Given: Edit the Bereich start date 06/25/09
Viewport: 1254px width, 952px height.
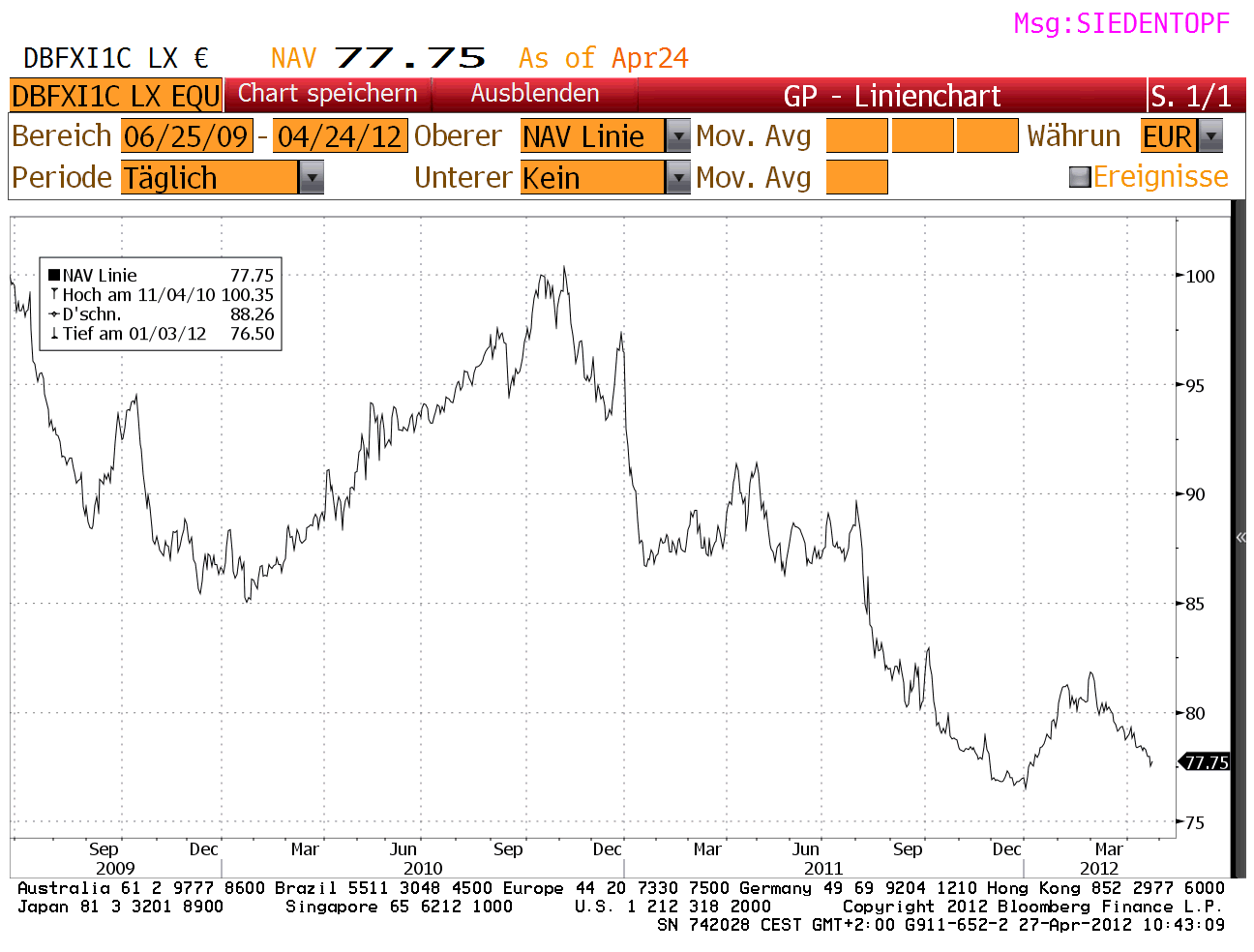Looking at the screenshot, I should pyautogui.click(x=187, y=136).
